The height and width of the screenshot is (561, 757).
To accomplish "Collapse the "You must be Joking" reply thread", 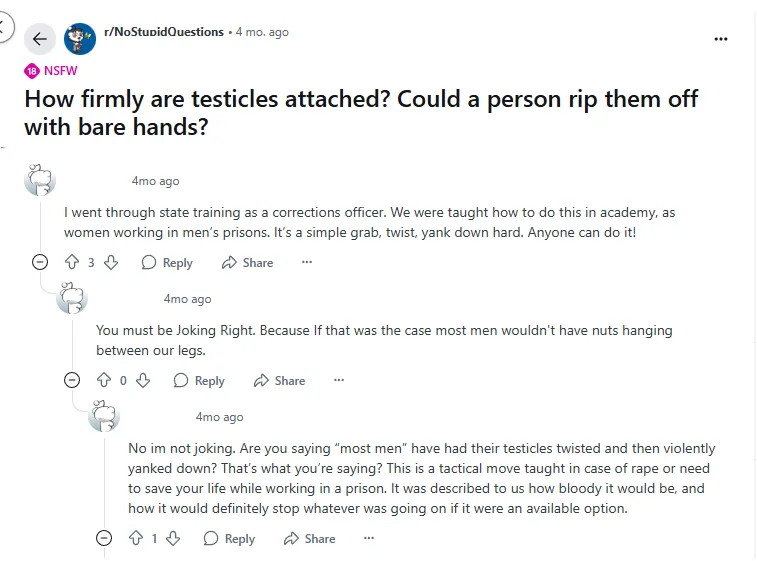I will coord(71,381).
